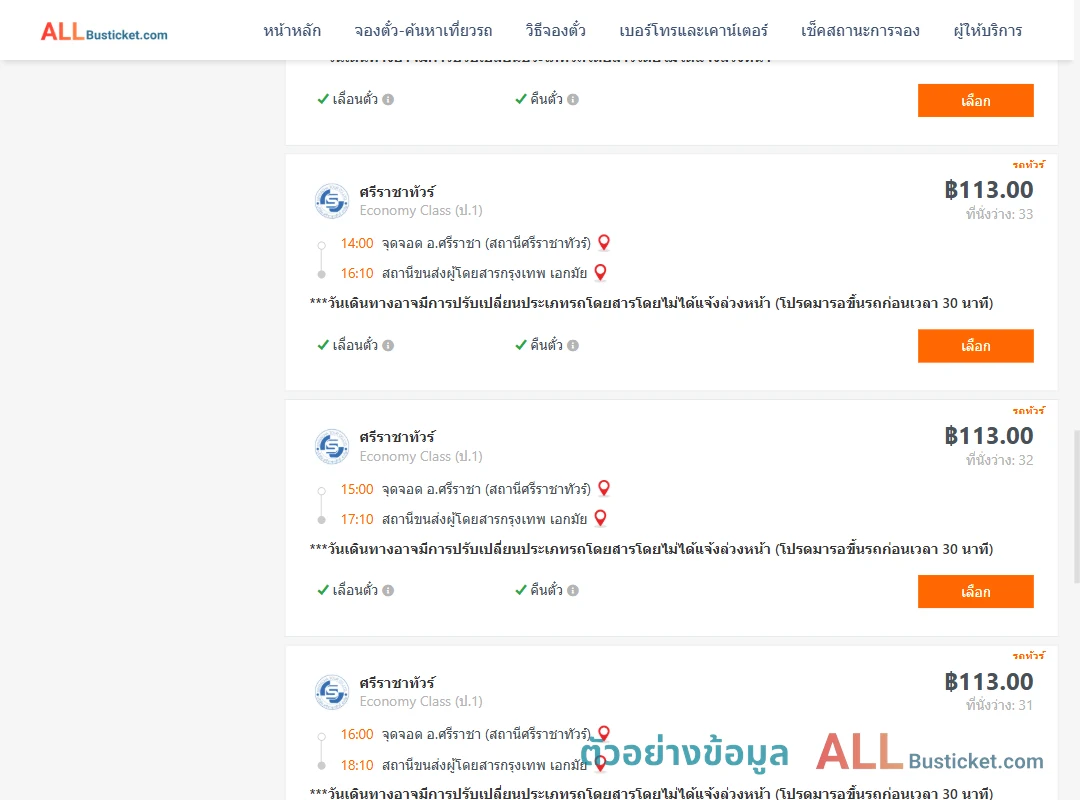Click Economy Class (ป.1) on 14:00 trip
The image size is (1080, 800).
point(421,210)
